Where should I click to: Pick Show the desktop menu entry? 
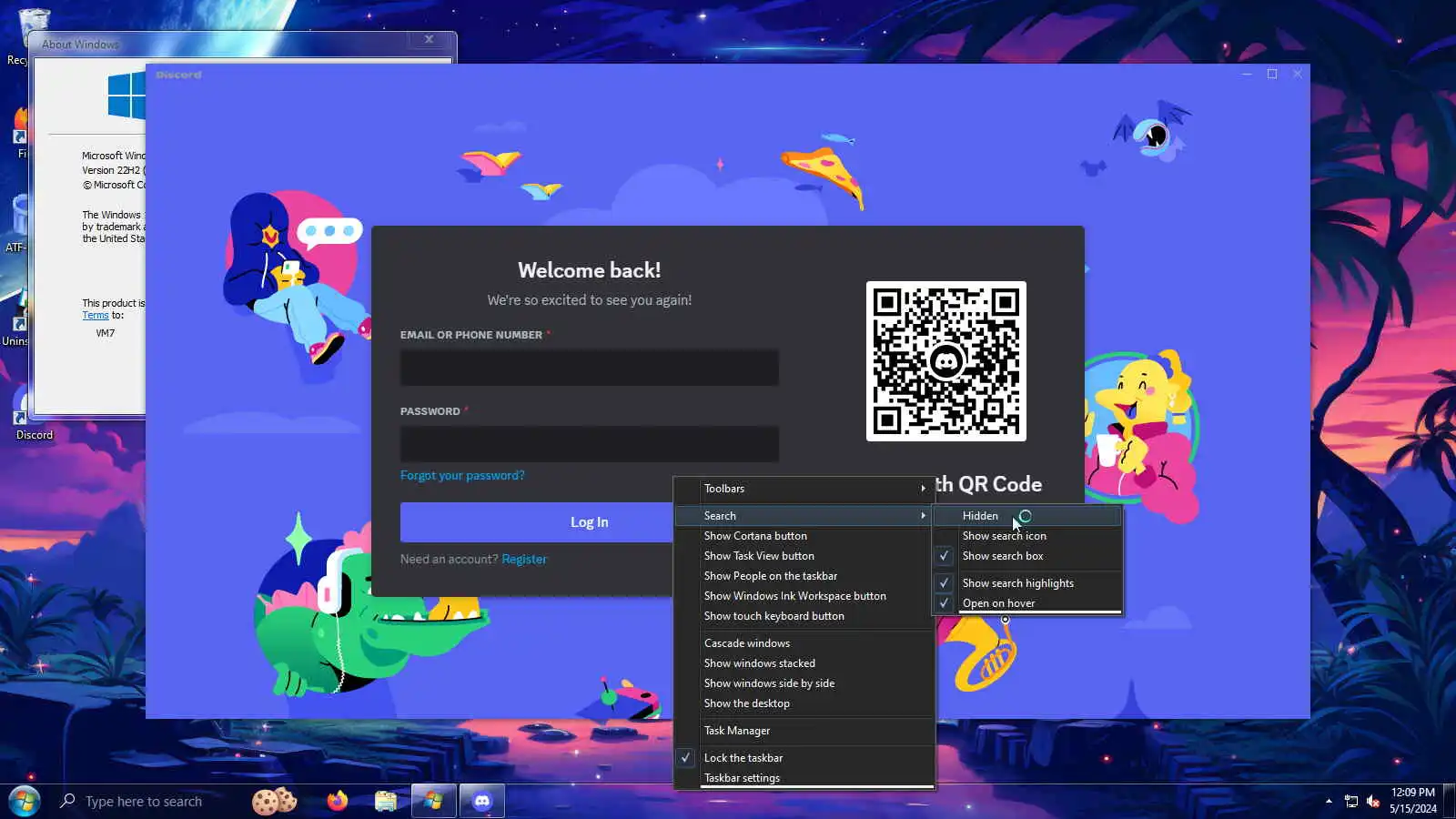click(x=804, y=703)
